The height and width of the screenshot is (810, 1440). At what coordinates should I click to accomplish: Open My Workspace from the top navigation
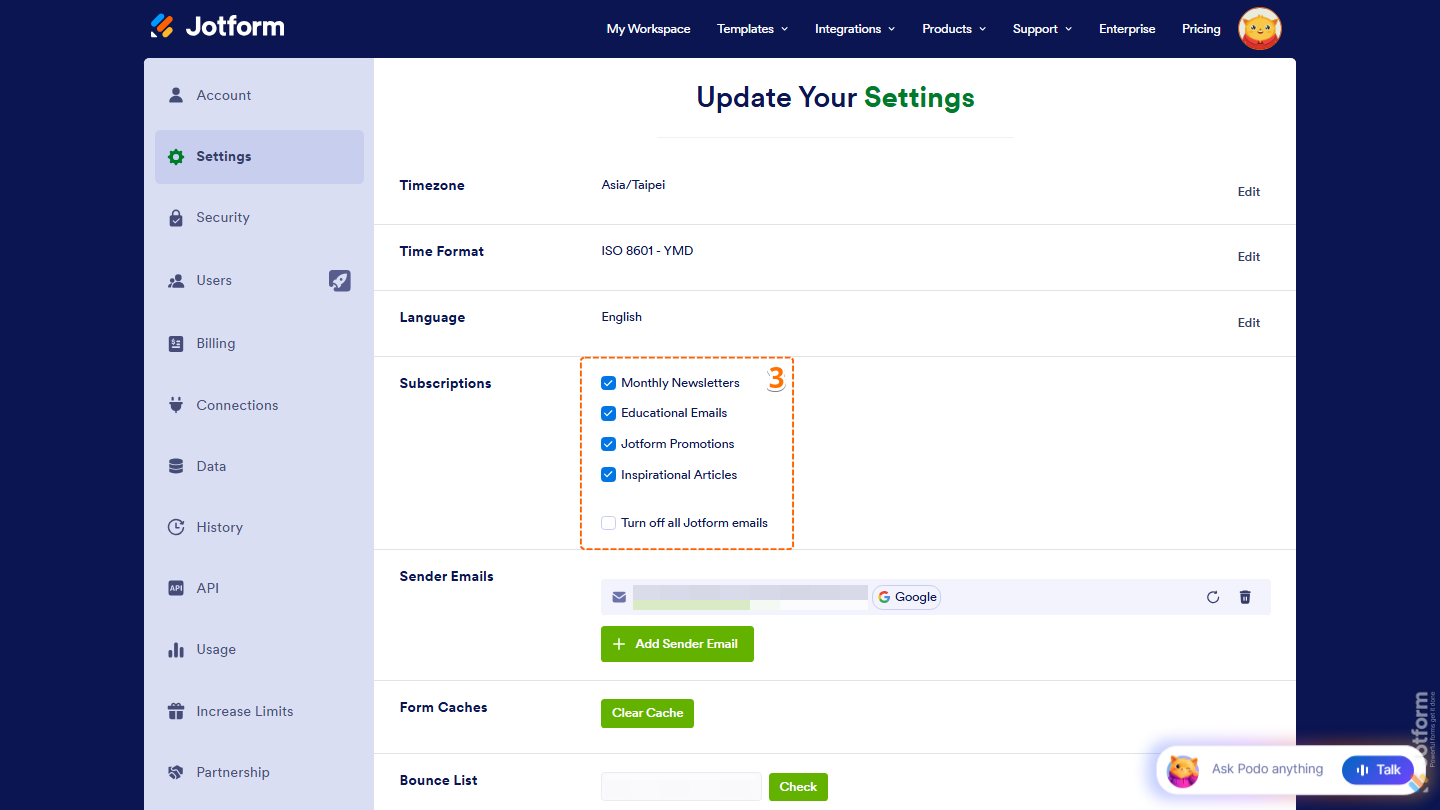pyautogui.click(x=648, y=29)
